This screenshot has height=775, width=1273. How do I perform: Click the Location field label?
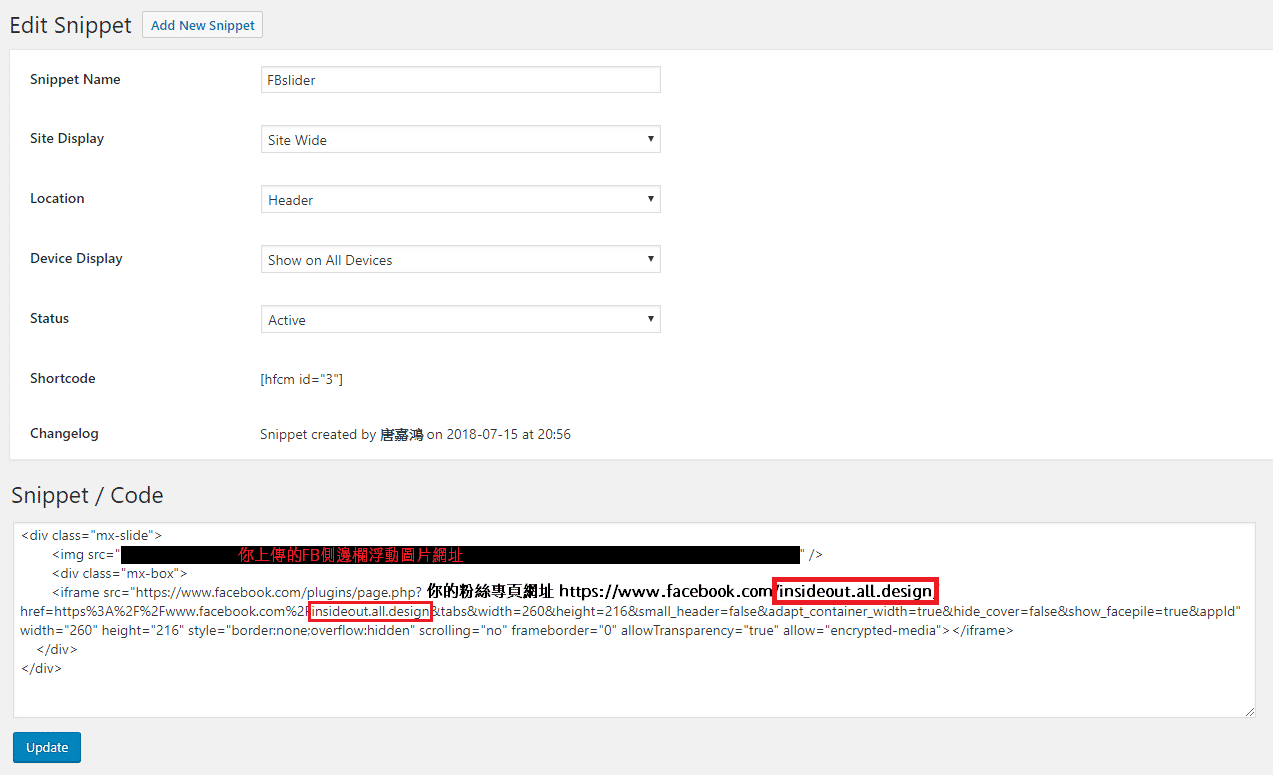[x=57, y=199]
